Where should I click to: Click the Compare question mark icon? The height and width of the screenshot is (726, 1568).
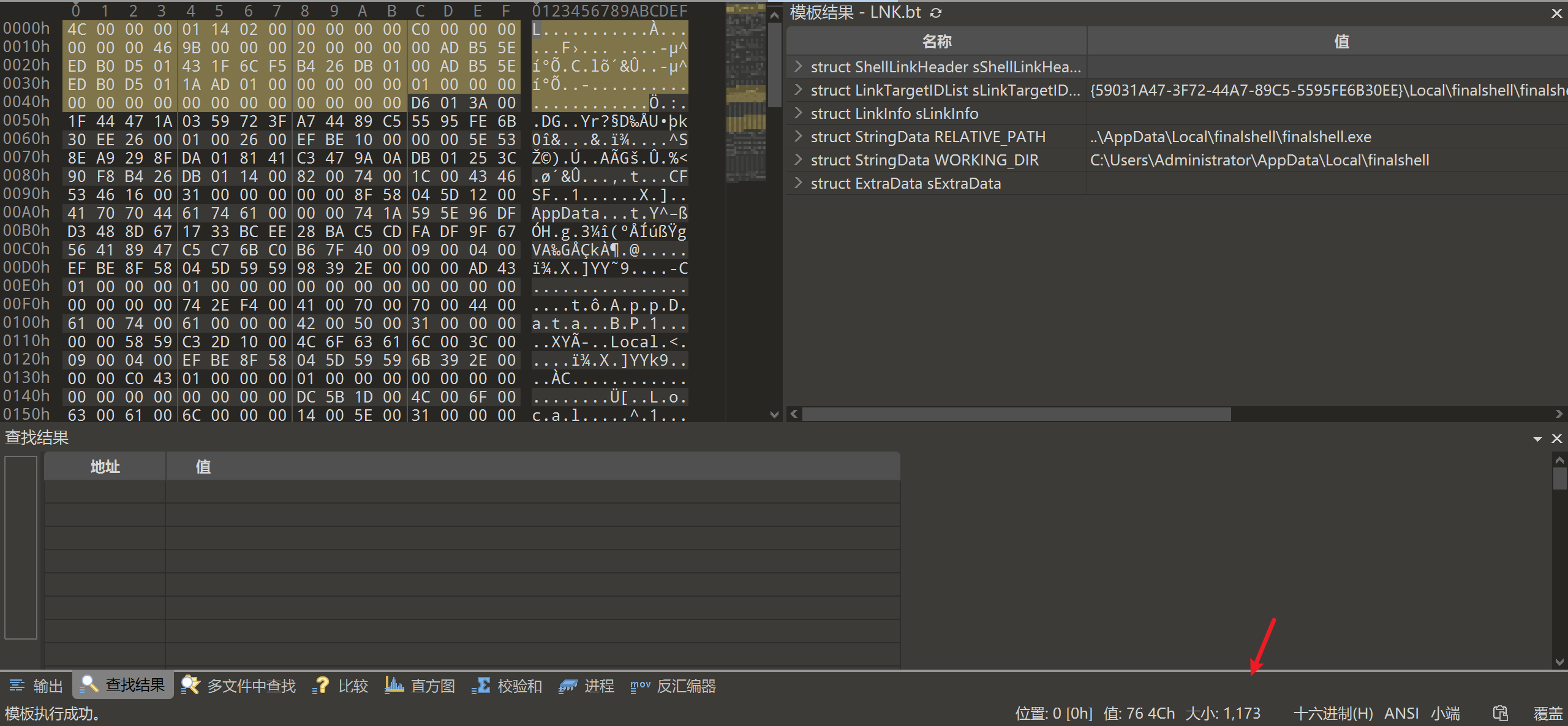coord(321,686)
